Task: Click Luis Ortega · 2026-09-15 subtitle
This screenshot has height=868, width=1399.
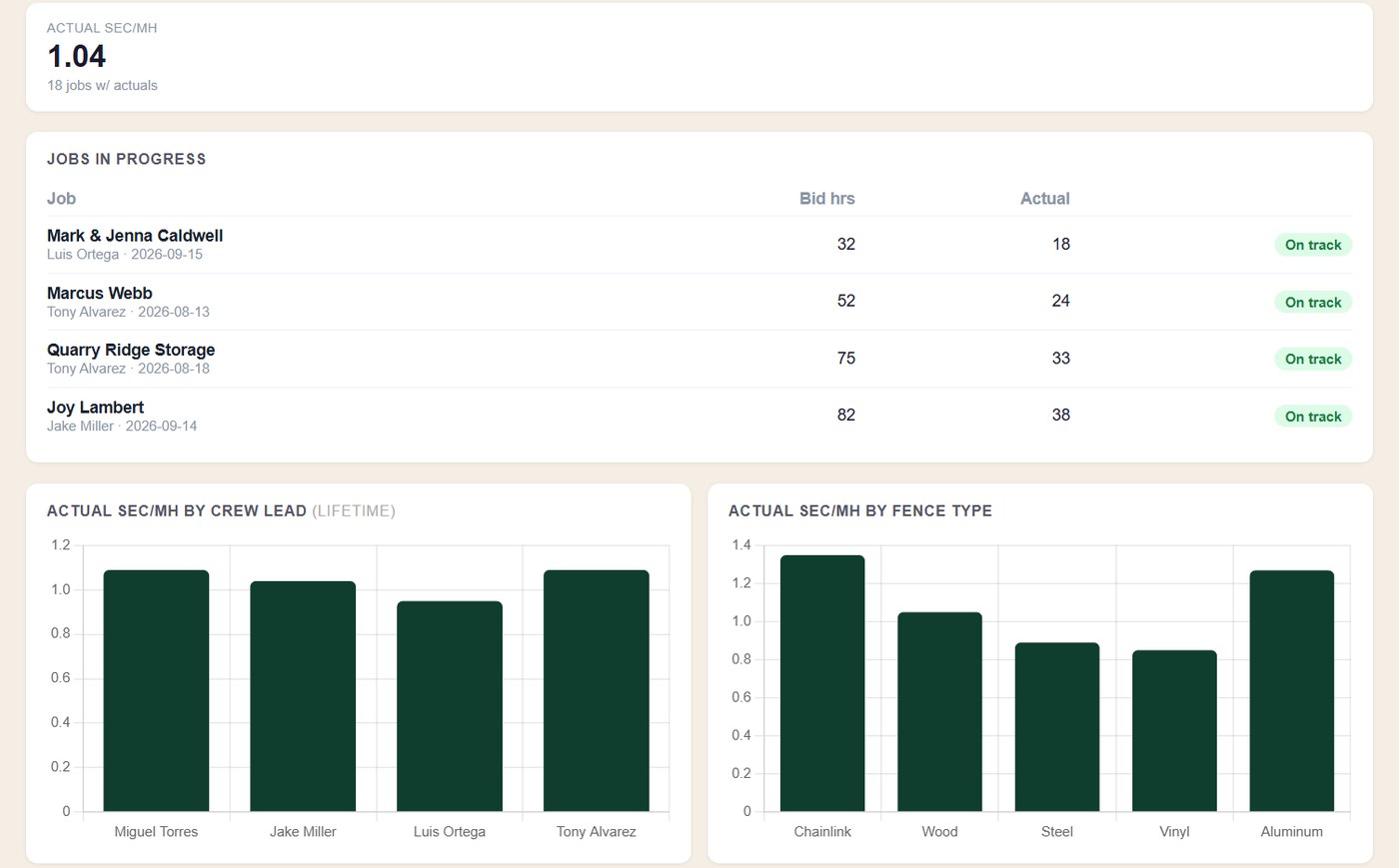Action: [x=125, y=255]
